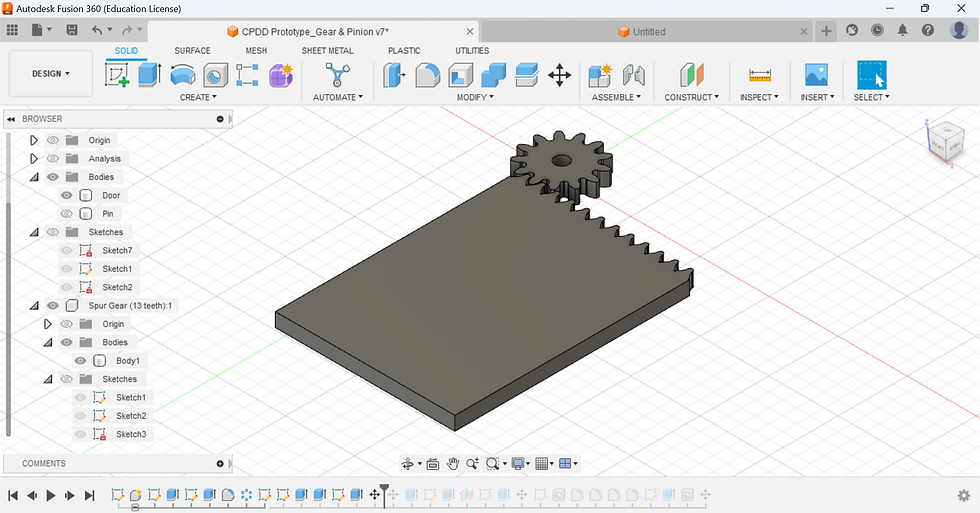Click the Insert image icon
The height and width of the screenshot is (513, 980).
click(x=816, y=75)
